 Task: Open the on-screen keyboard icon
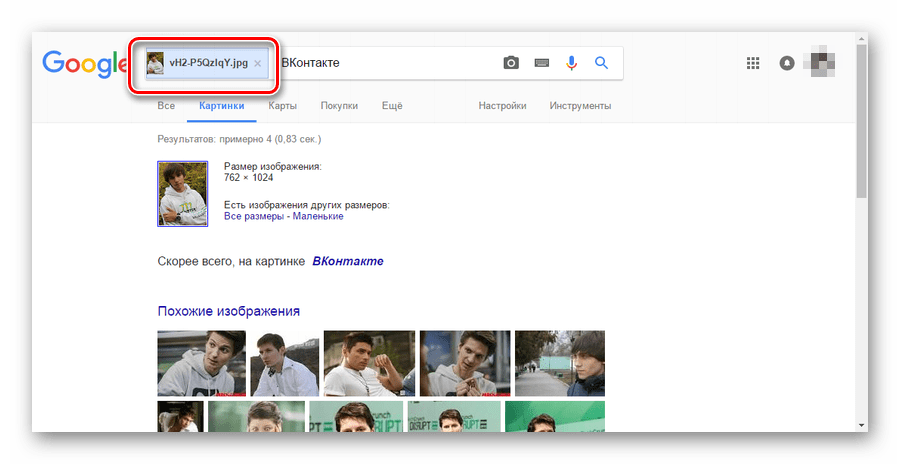pos(541,63)
